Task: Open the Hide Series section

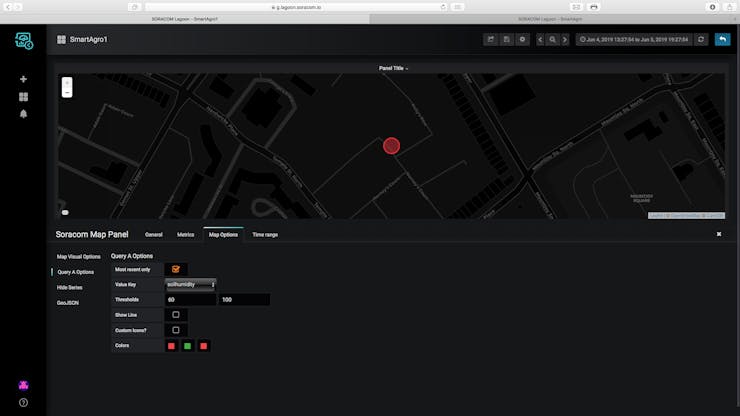Action: coord(69,288)
